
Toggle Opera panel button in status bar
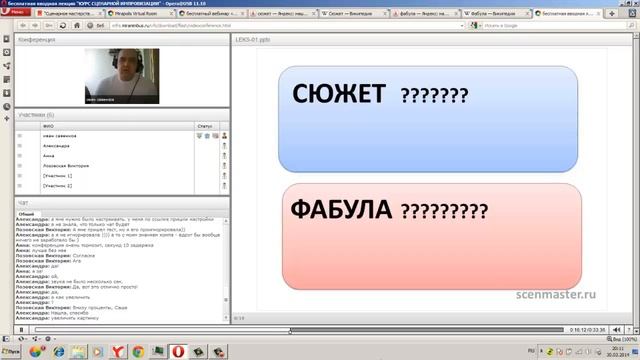[6, 339]
